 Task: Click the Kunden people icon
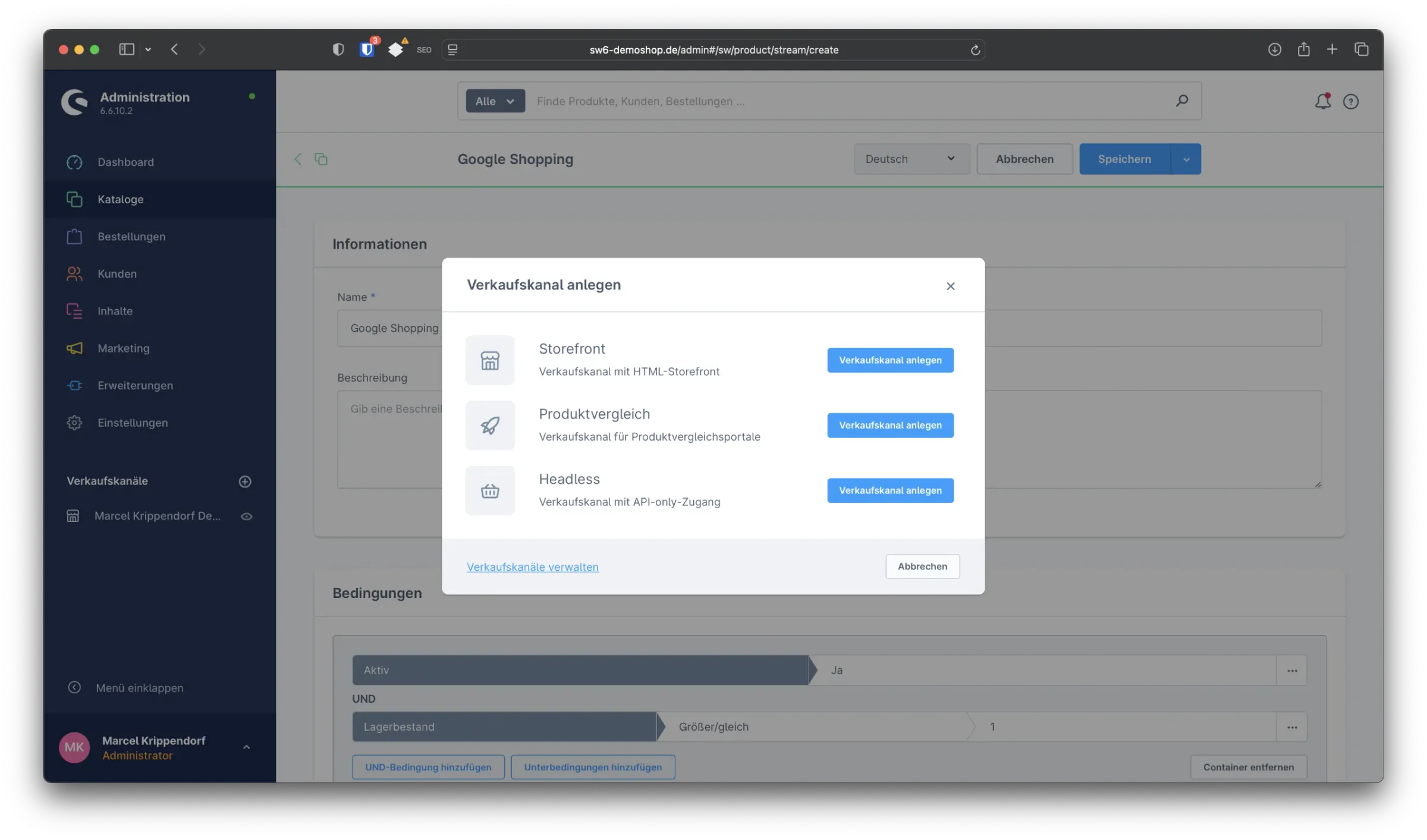click(x=74, y=273)
